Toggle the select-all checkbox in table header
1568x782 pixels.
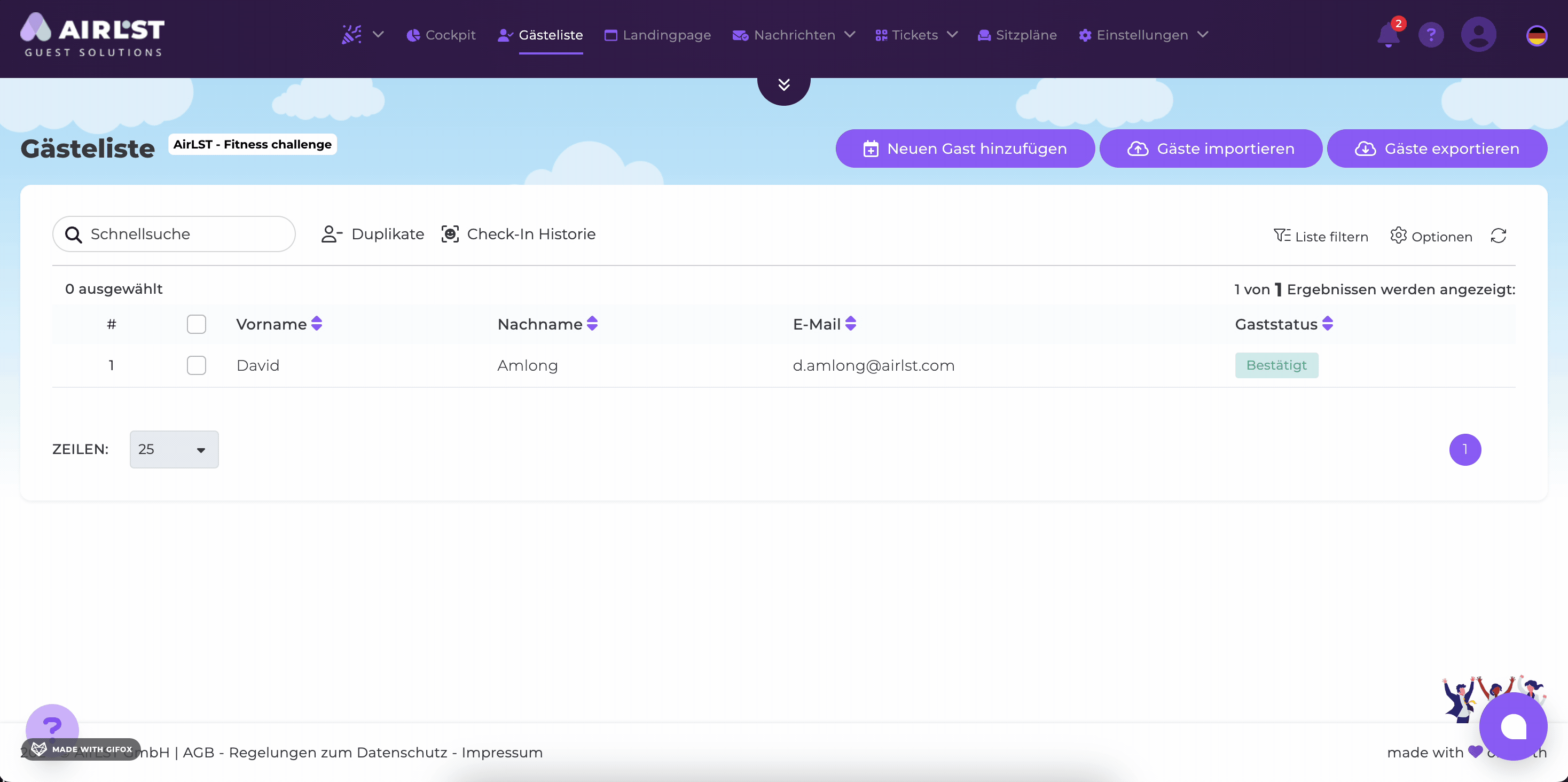(x=197, y=324)
